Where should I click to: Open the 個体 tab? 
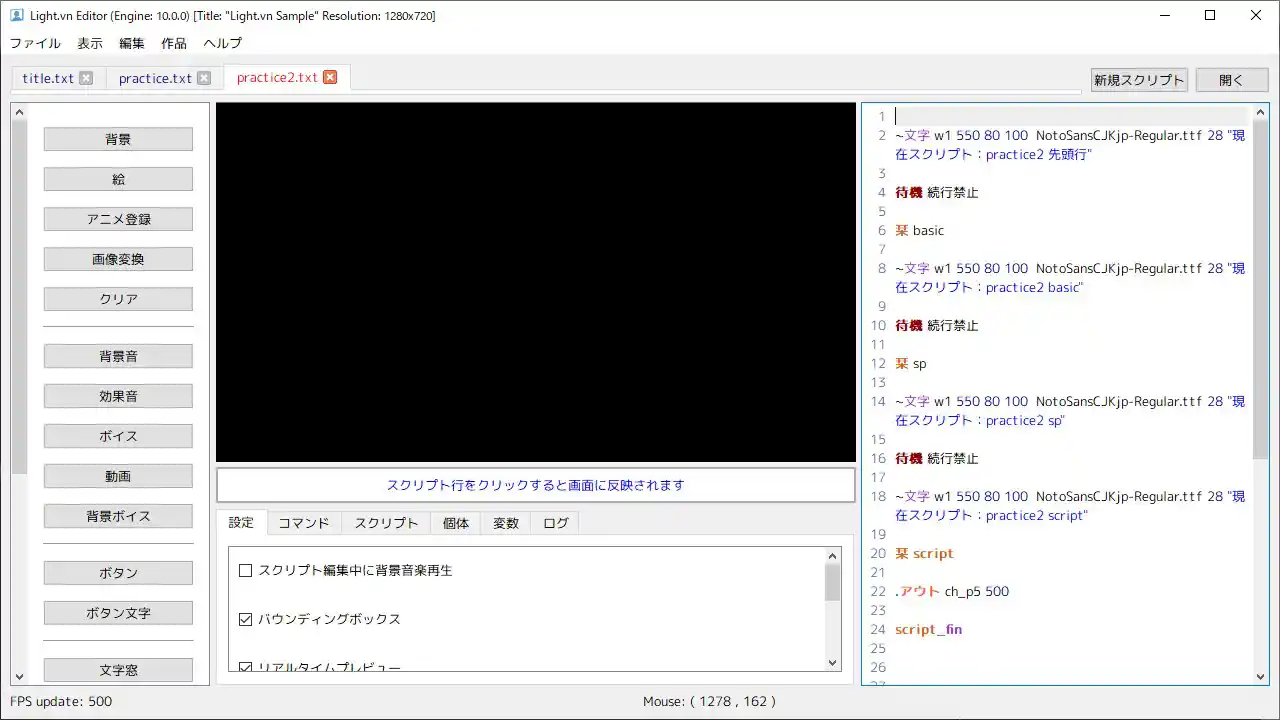456,523
